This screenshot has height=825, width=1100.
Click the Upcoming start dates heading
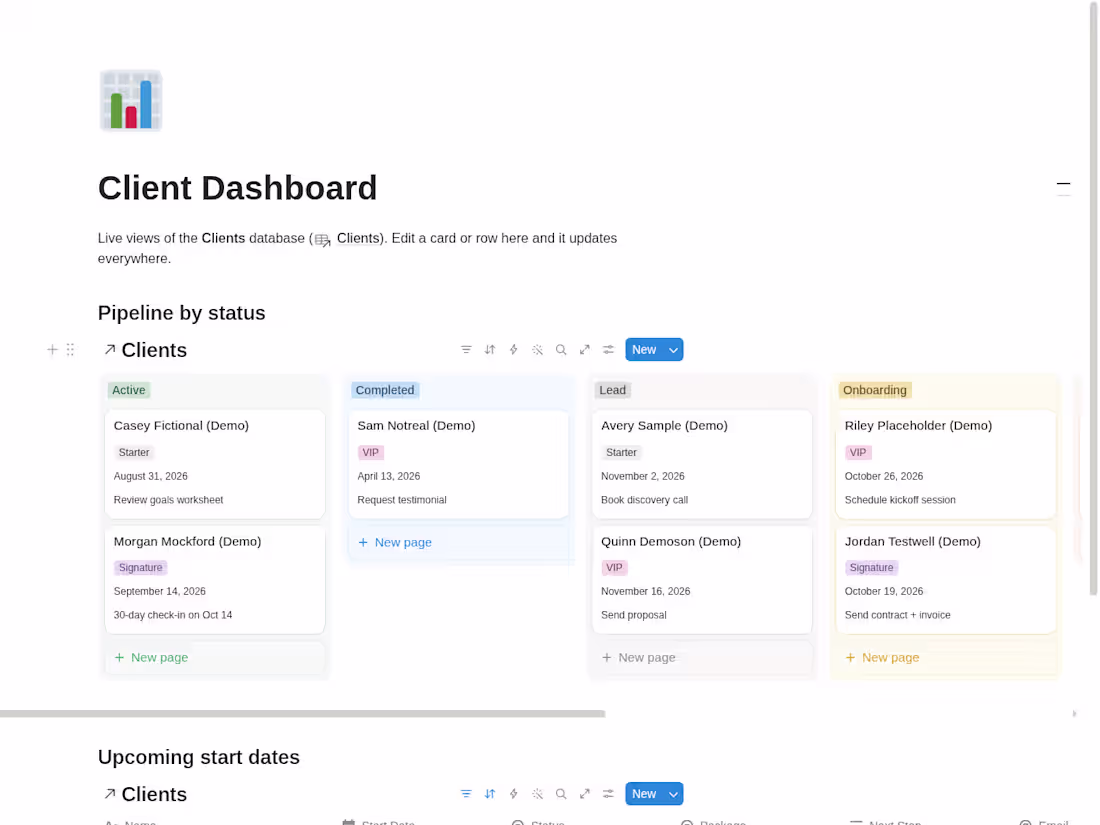pyautogui.click(x=199, y=757)
